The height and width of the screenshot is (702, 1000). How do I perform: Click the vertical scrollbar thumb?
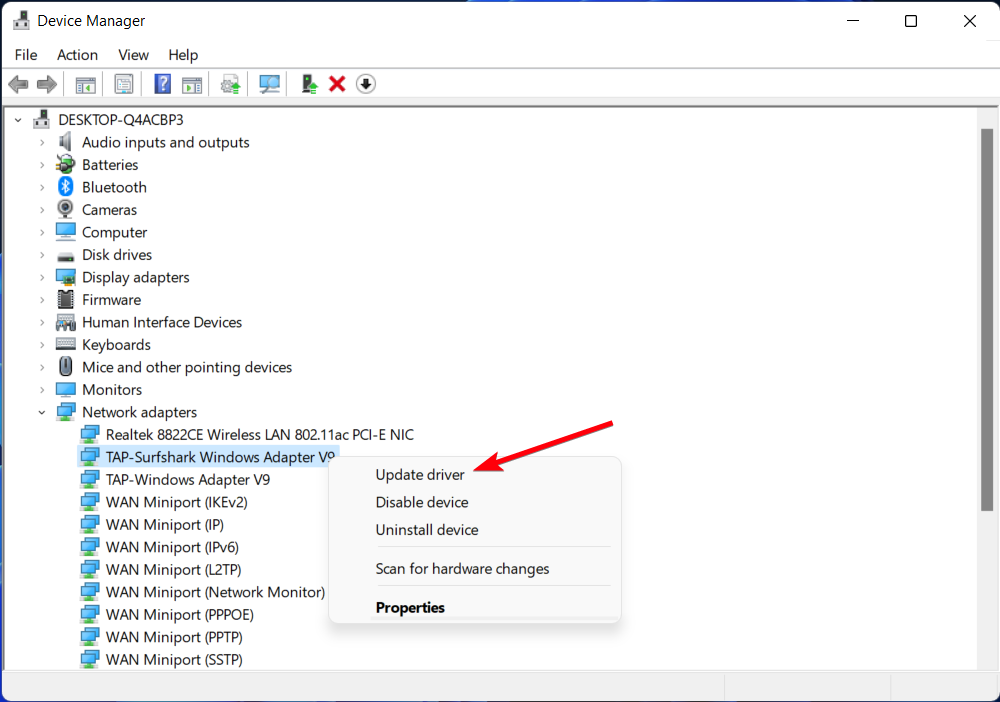click(x=987, y=319)
